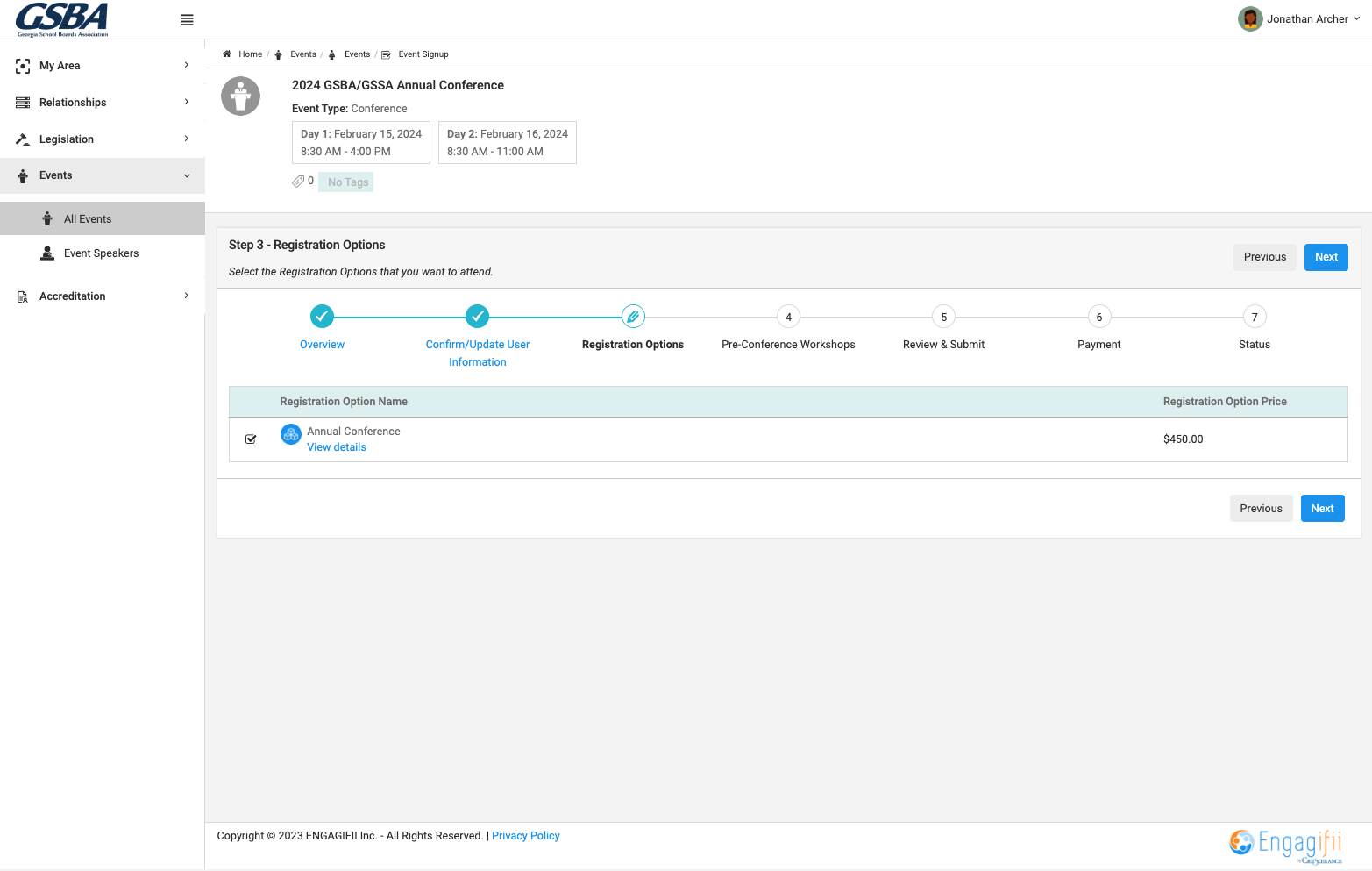
Task: Click the Event Speakers person icon
Action: click(x=47, y=253)
